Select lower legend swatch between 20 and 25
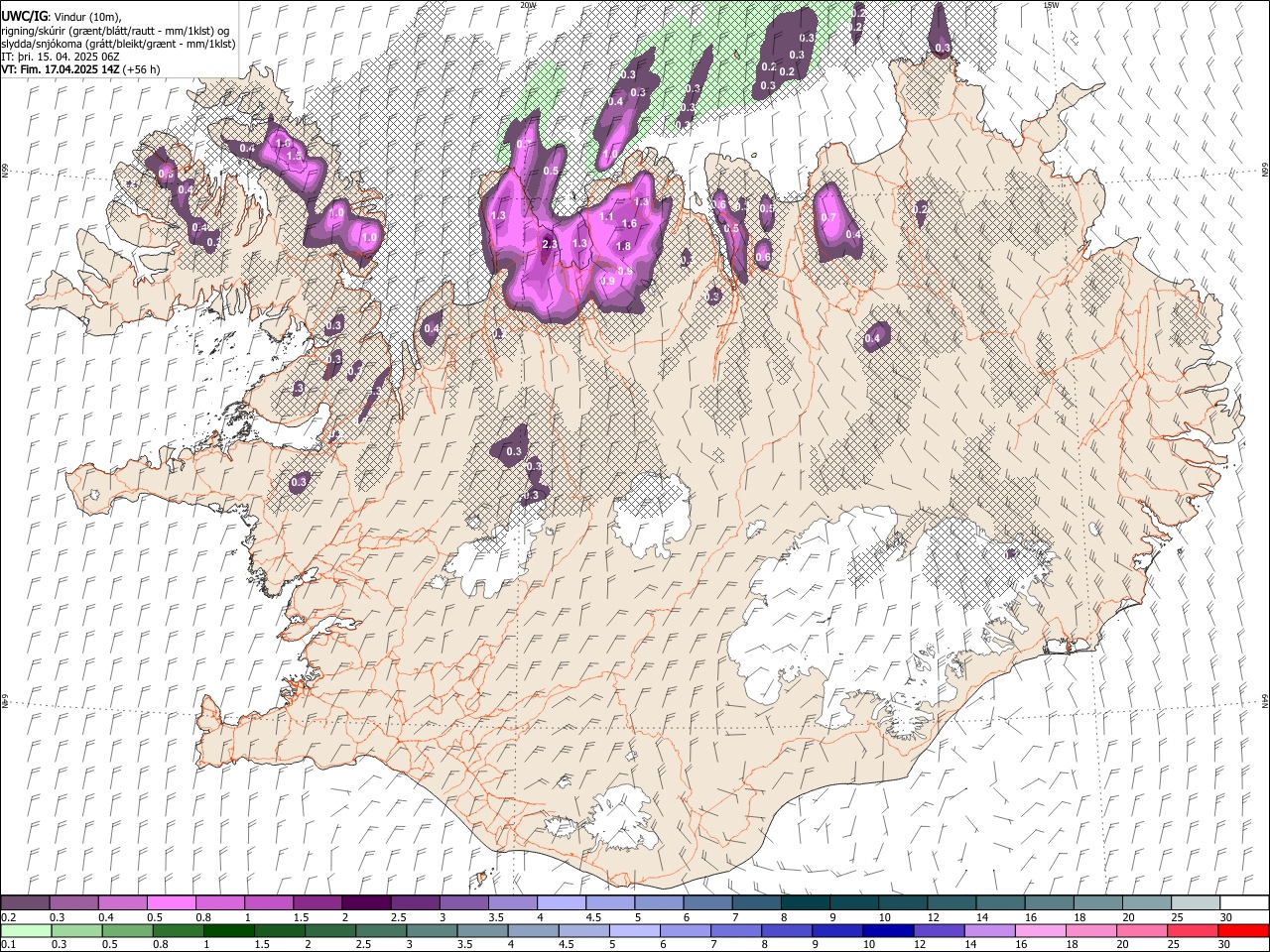 [x=1141, y=930]
